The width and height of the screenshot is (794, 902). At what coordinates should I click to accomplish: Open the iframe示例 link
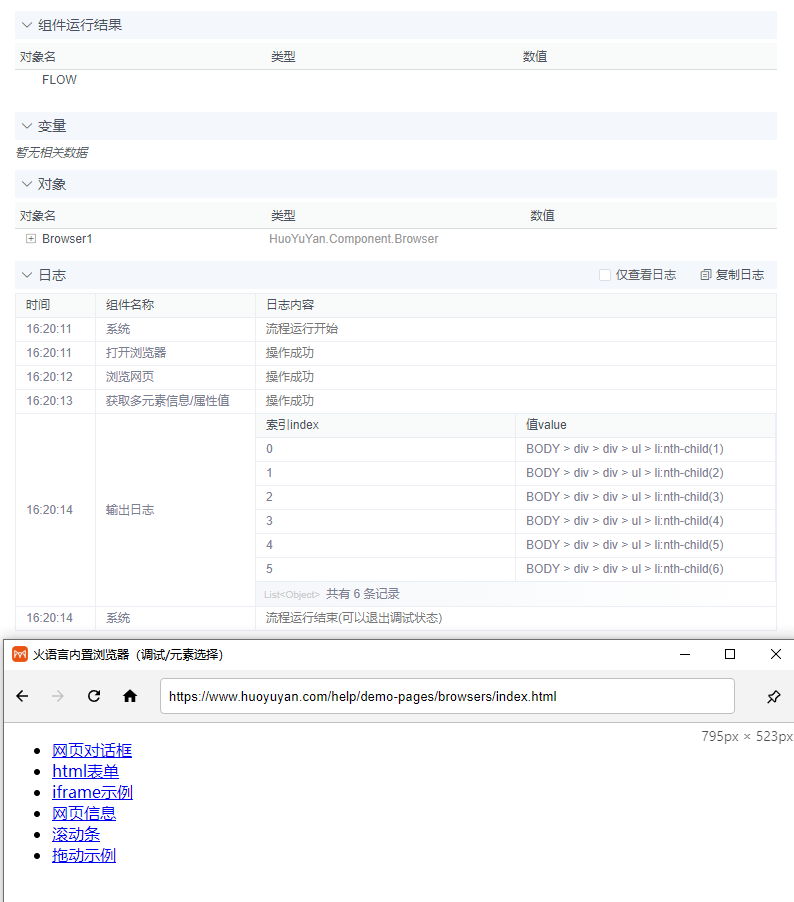(93, 792)
